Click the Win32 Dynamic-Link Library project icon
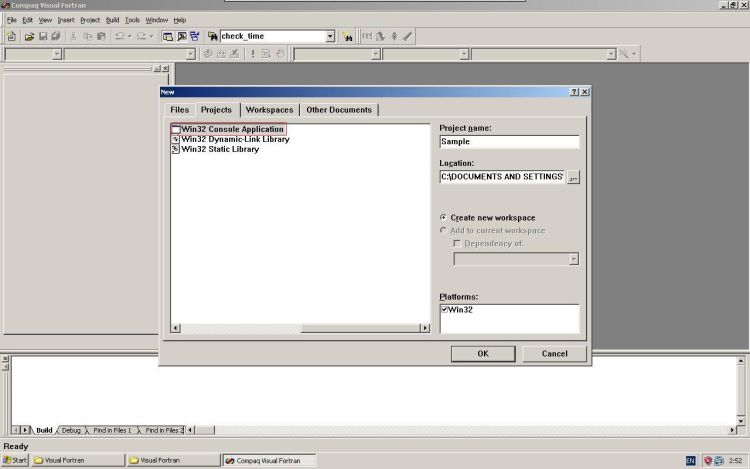 pyautogui.click(x=176, y=139)
